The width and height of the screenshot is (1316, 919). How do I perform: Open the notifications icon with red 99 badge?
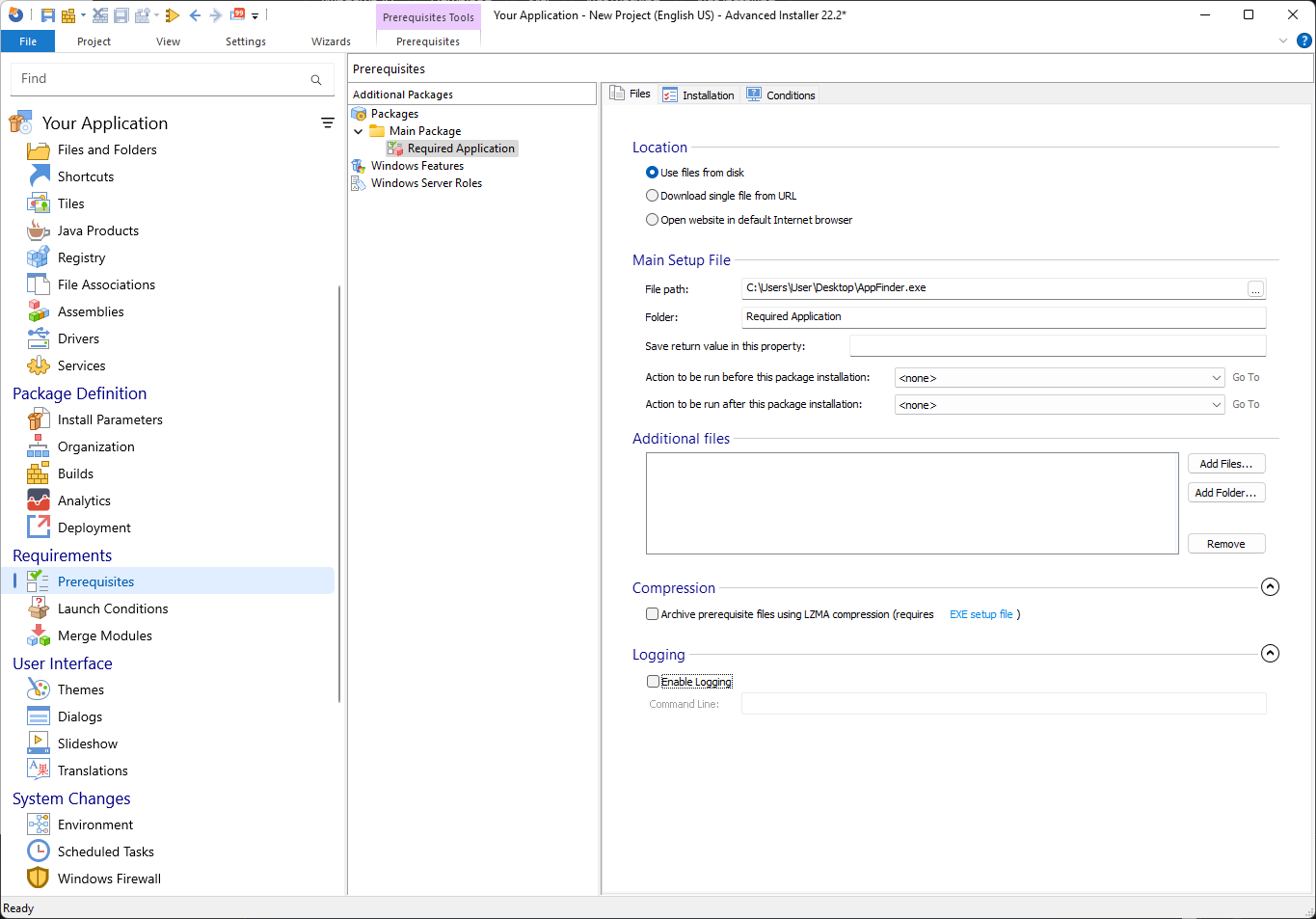(x=237, y=14)
